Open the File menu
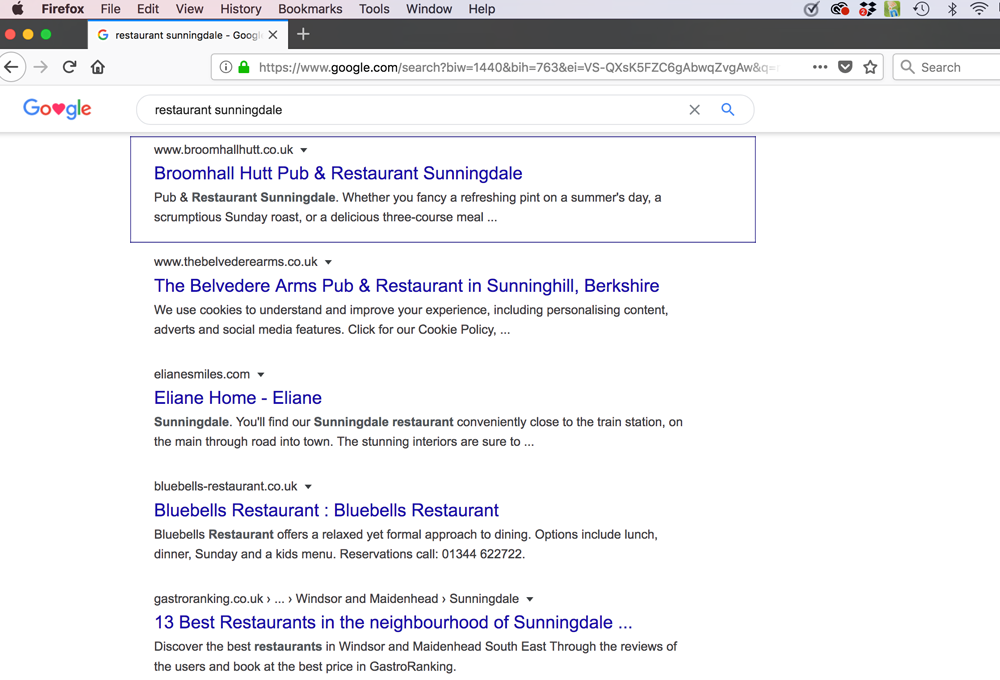 pyautogui.click(x=110, y=9)
